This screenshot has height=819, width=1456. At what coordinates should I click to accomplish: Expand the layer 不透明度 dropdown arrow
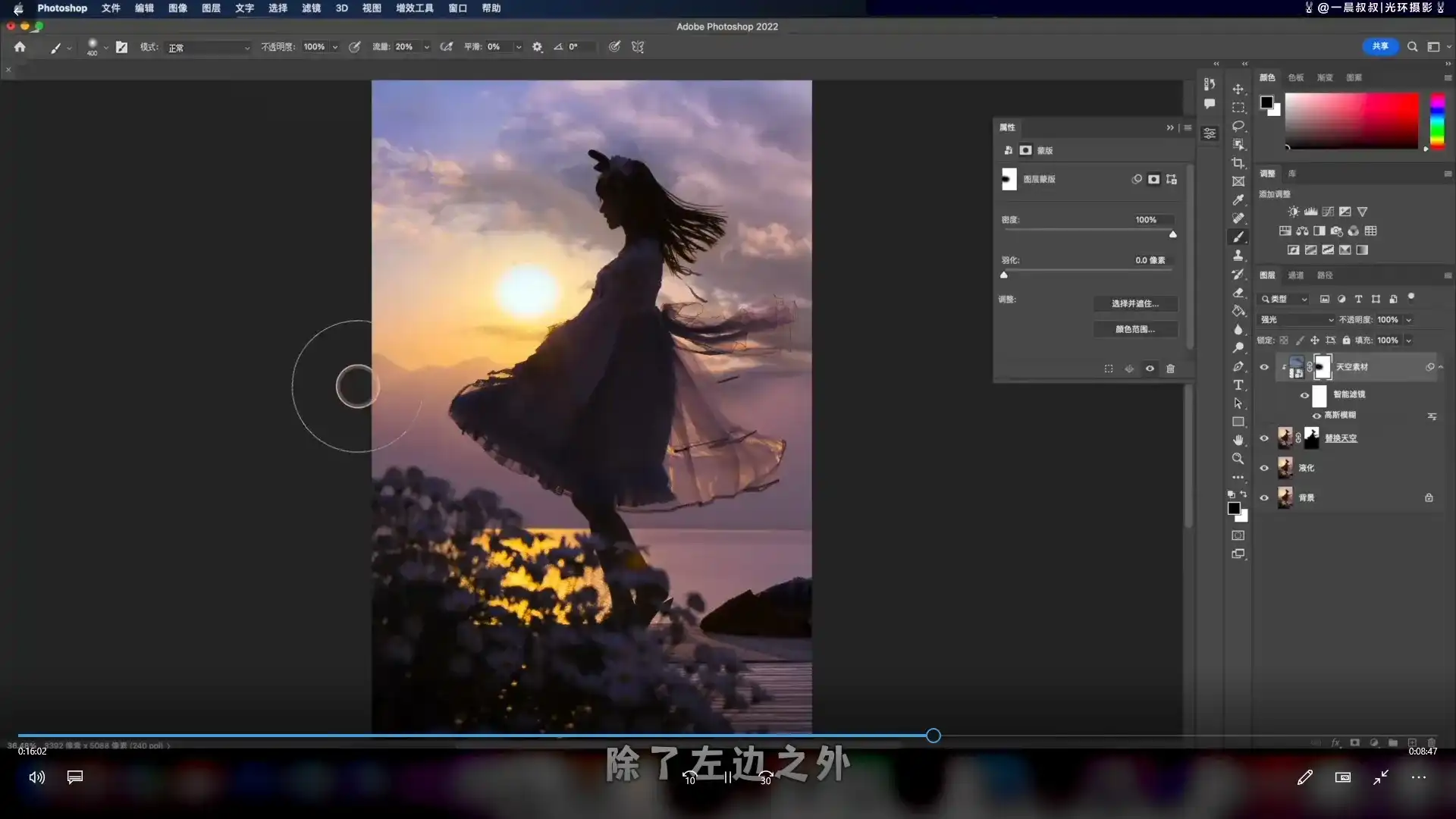[x=1409, y=320]
